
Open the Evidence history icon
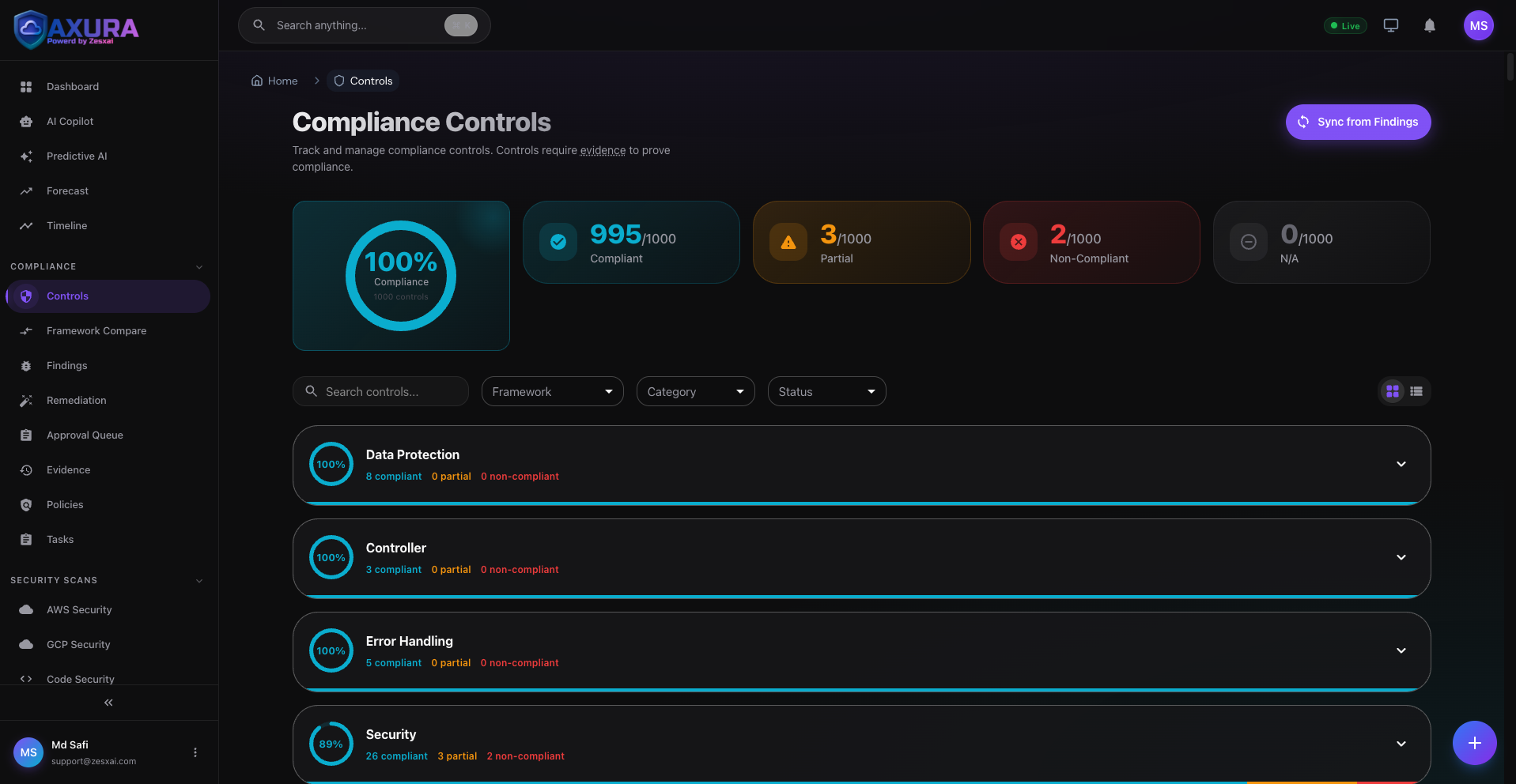[x=26, y=470]
